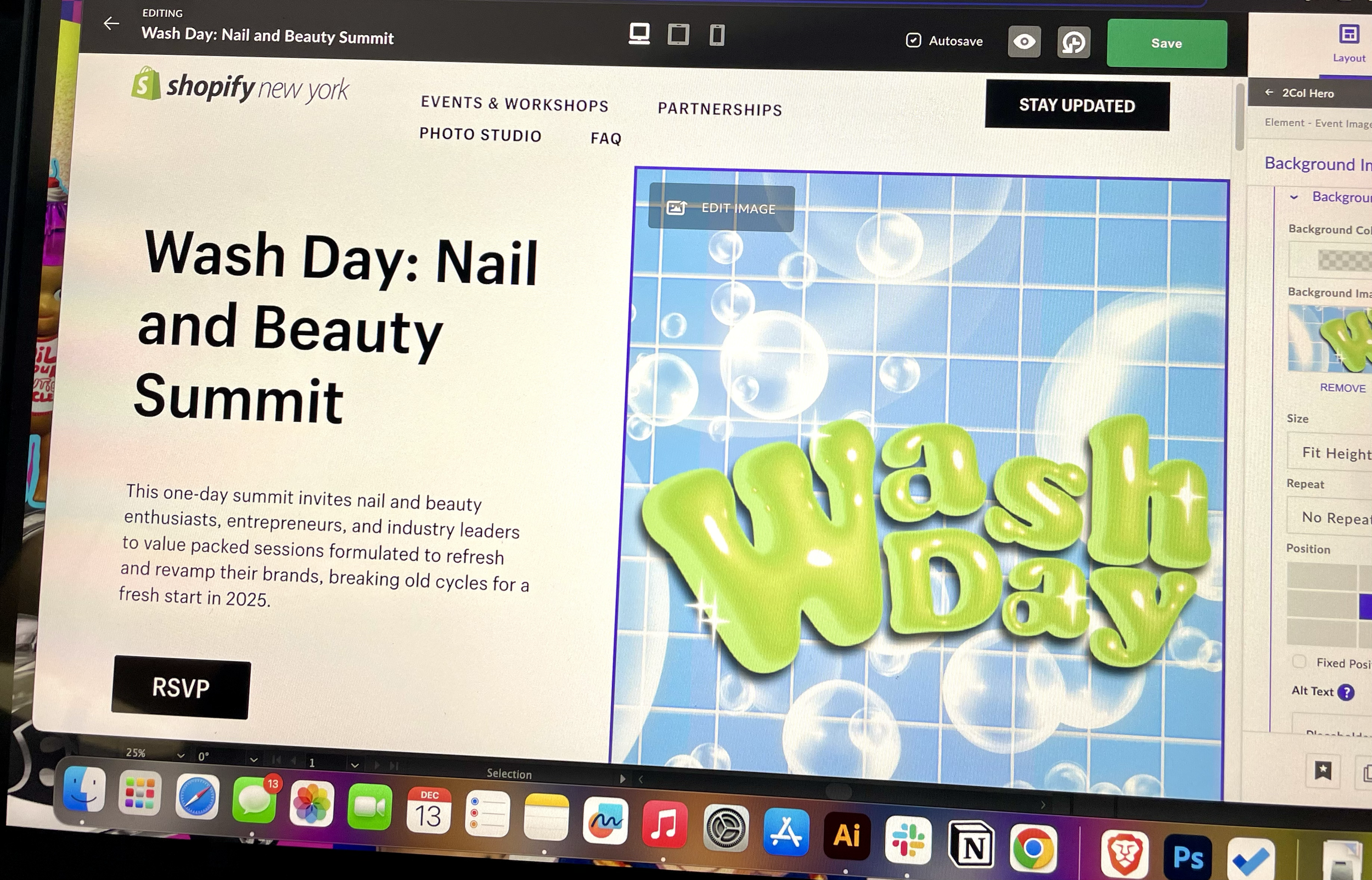Toggle the Autosave checkbox
The image size is (1372, 880).
913,40
